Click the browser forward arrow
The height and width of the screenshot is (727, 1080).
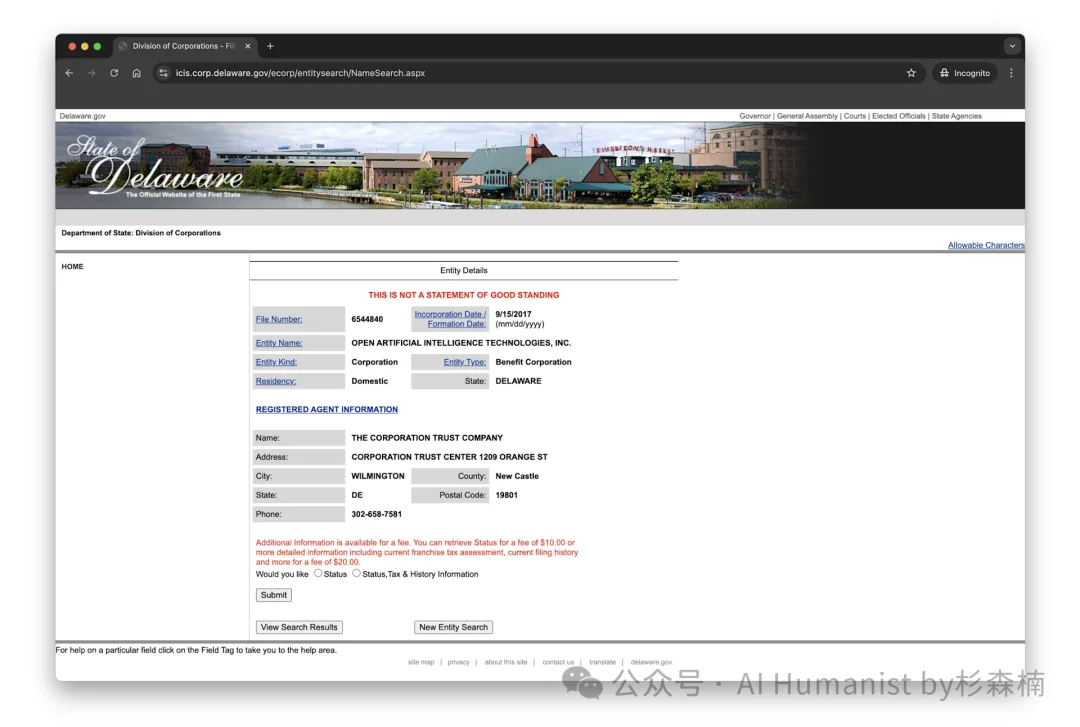(91, 73)
